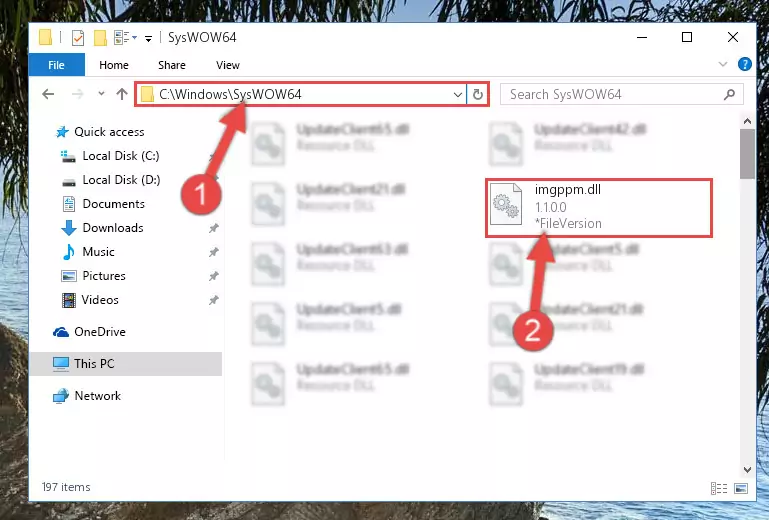The height and width of the screenshot is (520, 769).
Task: Click the C:\Windows\SysWOW64 address bar
Action: click(301, 94)
